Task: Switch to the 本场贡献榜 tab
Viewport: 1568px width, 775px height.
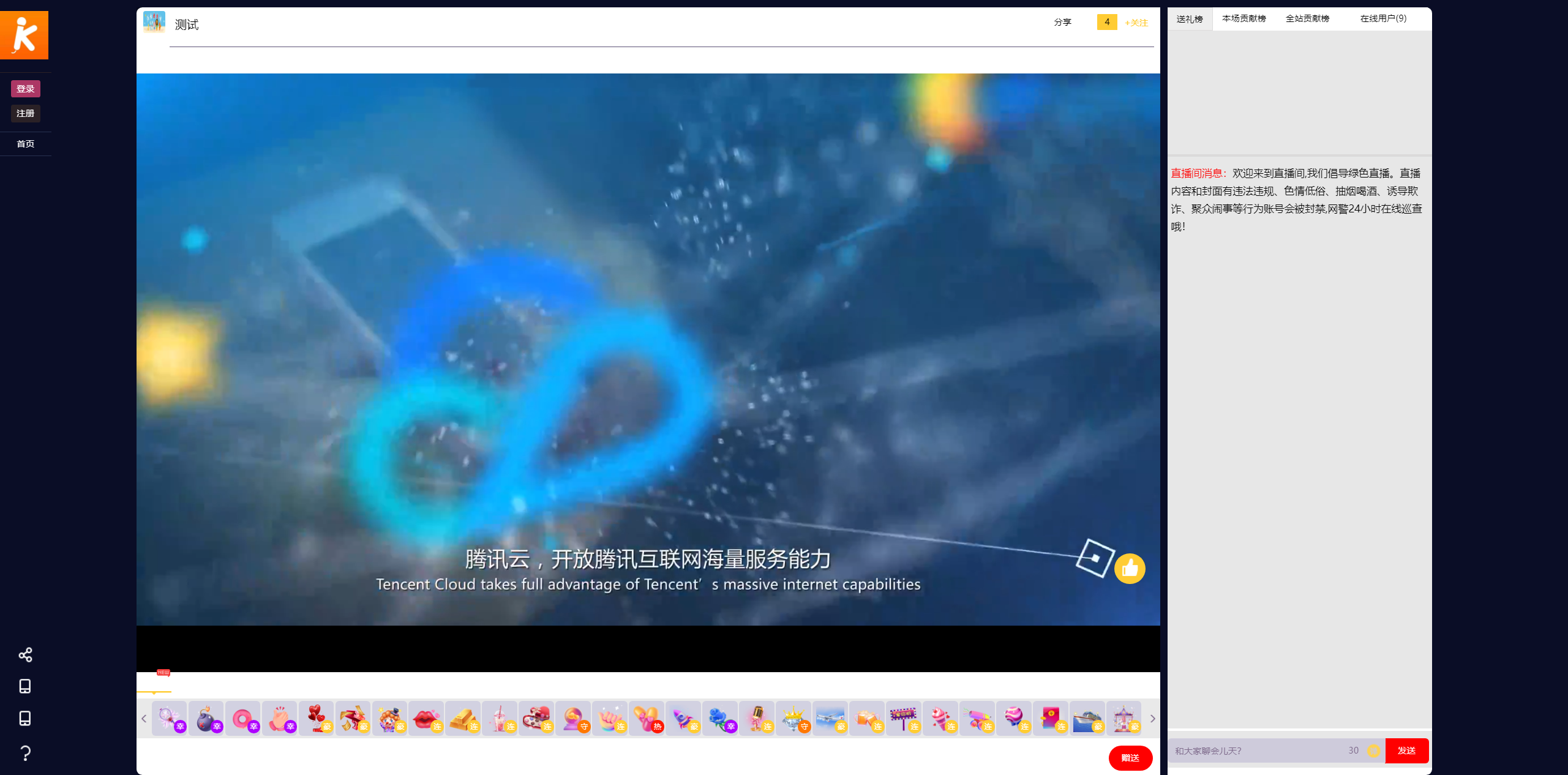Action: tap(1244, 18)
